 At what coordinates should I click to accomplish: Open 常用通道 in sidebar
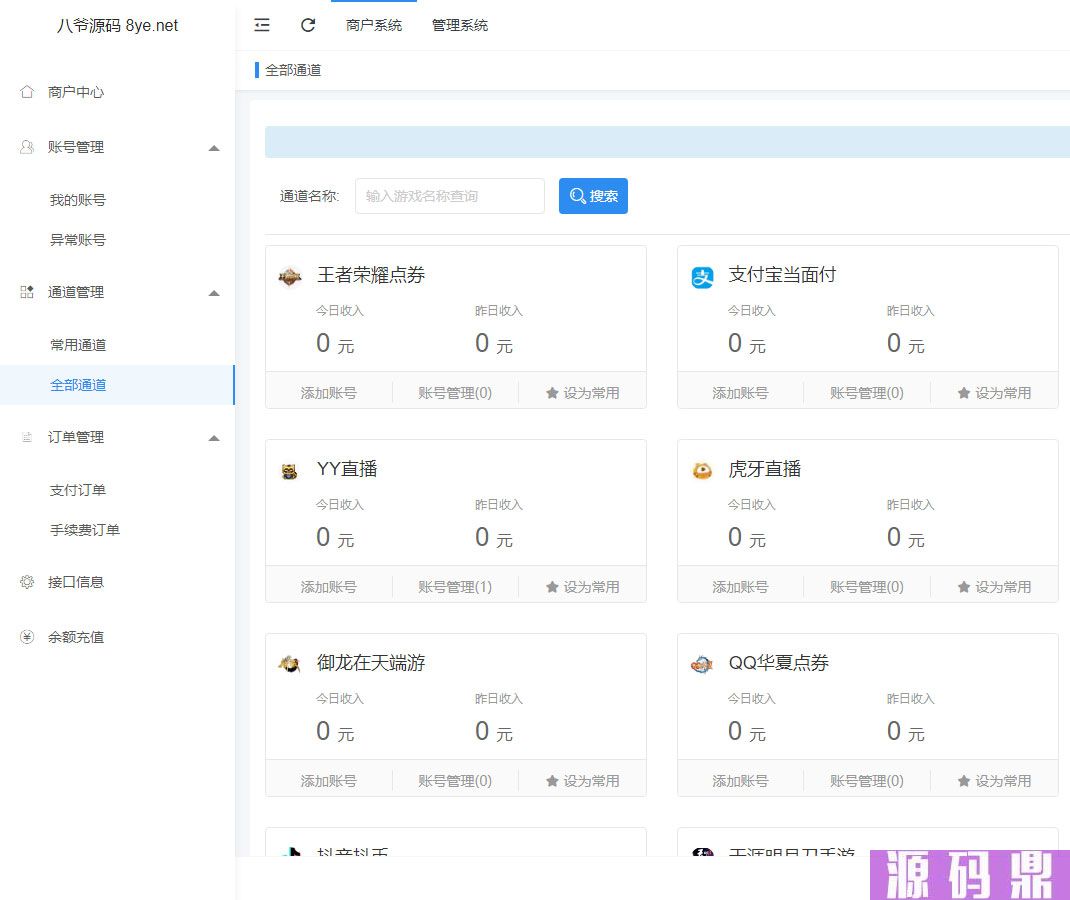pyautogui.click(x=78, y=345)
